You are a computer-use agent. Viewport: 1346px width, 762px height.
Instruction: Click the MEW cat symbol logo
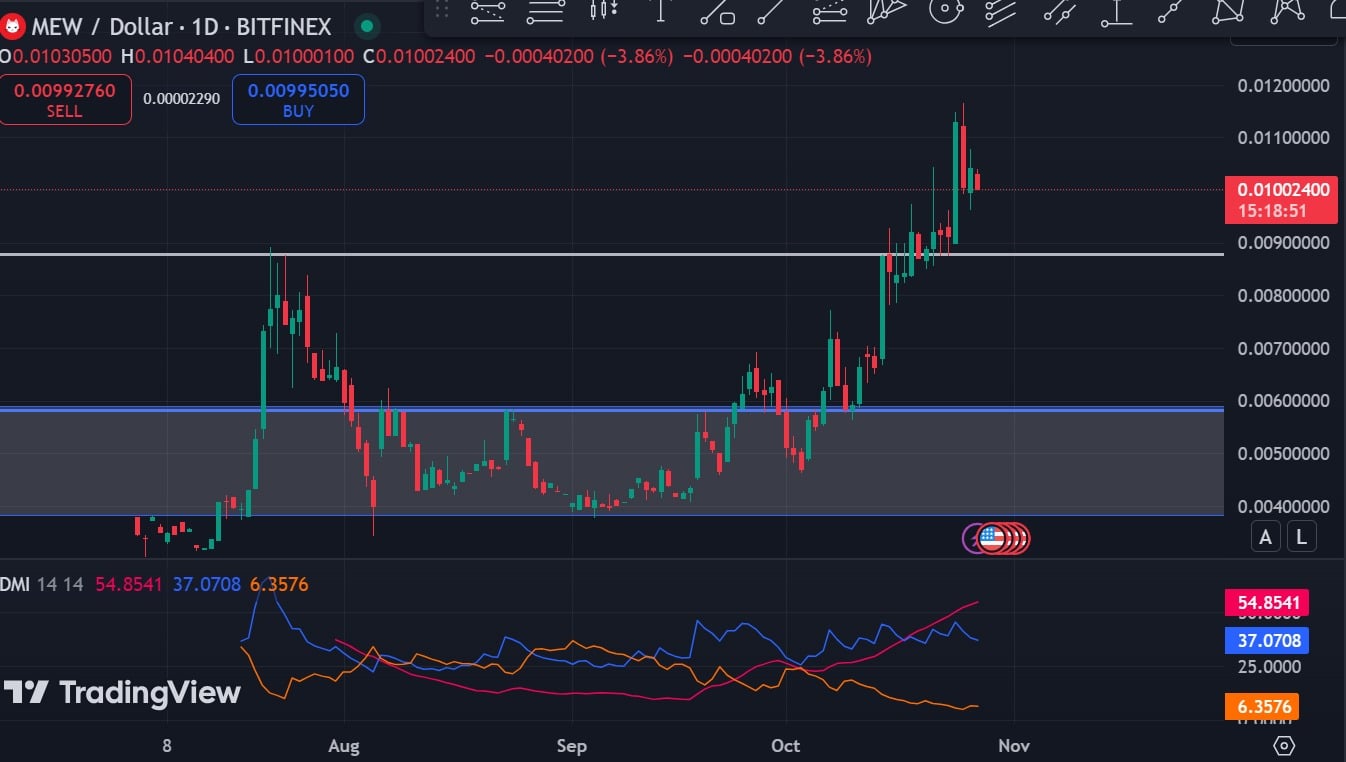[13, 26]
